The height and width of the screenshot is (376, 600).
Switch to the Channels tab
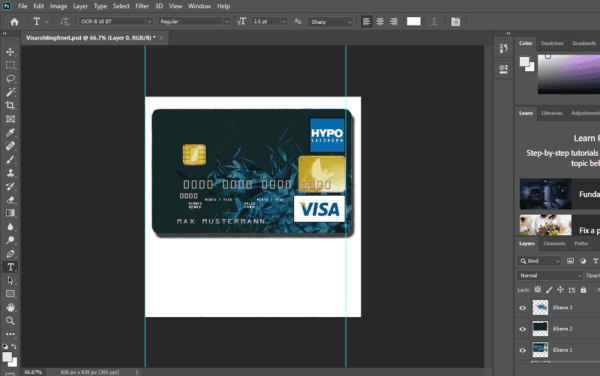click(x=554, y=243)
